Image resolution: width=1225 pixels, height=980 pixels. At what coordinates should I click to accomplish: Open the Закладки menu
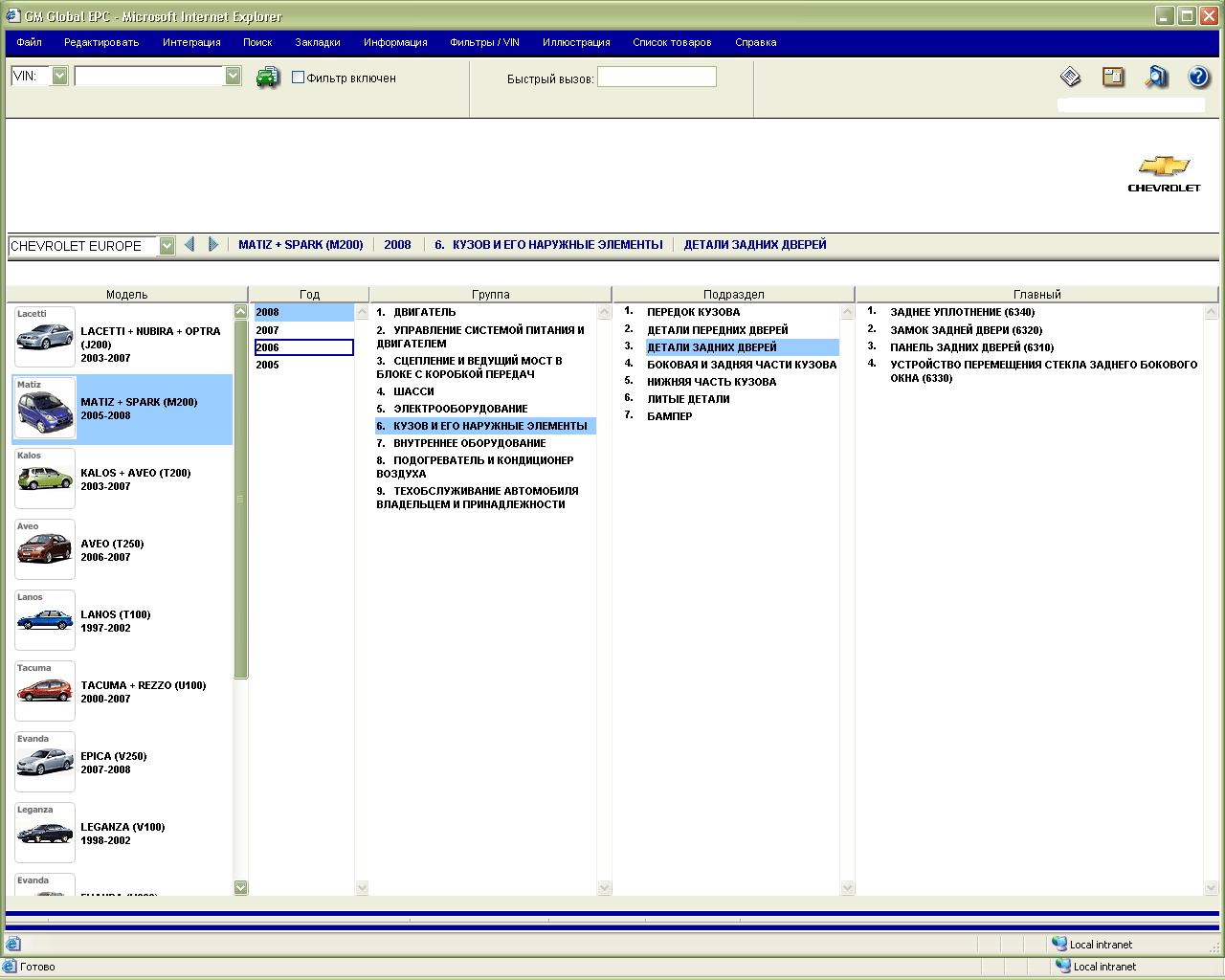(318, 42)
